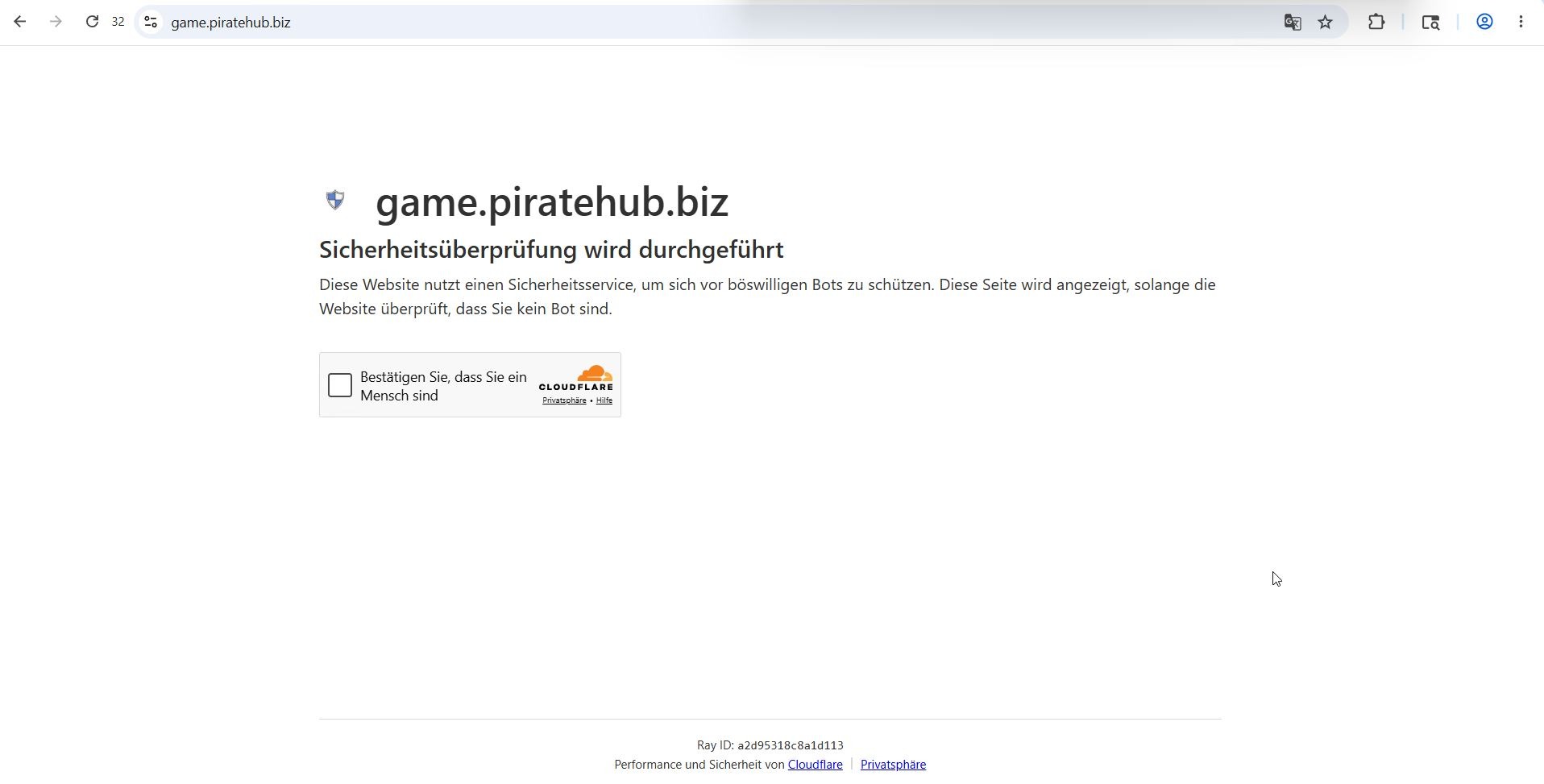This screenshot has height=784, width=1544.
Task: Open the Privatsphäre link inside the Cloudflare widget
Action: coord(564,400)
